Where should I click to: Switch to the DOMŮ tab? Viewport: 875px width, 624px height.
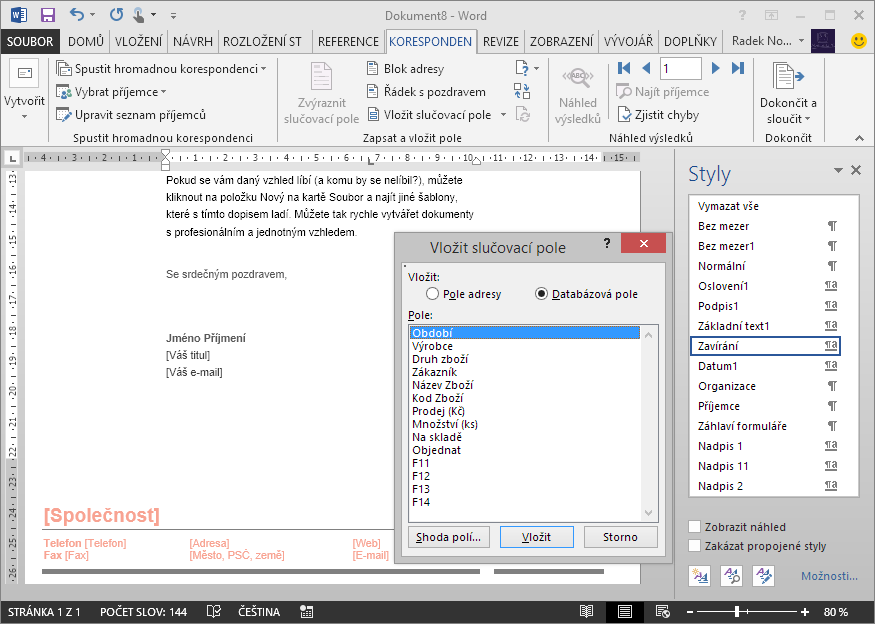(86, 41)
